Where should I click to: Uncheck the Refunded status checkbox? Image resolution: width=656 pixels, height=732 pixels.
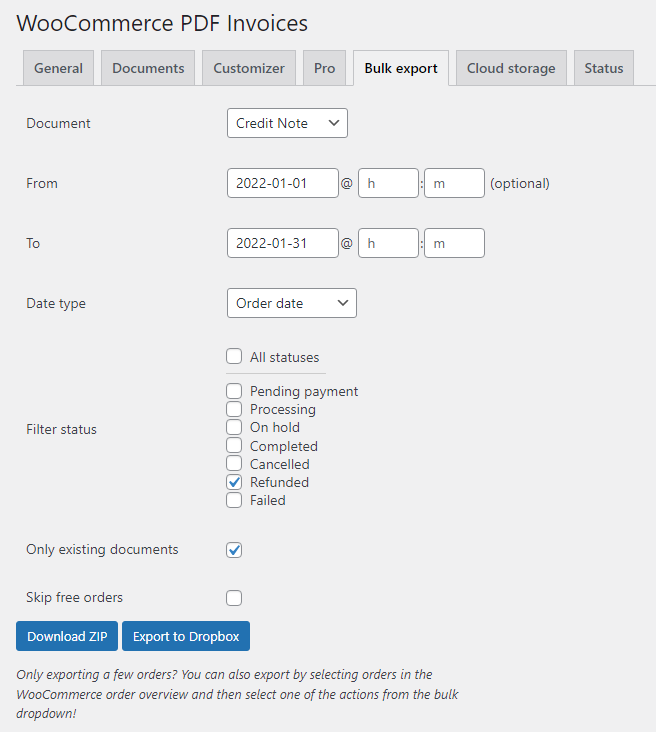point(234,482)
